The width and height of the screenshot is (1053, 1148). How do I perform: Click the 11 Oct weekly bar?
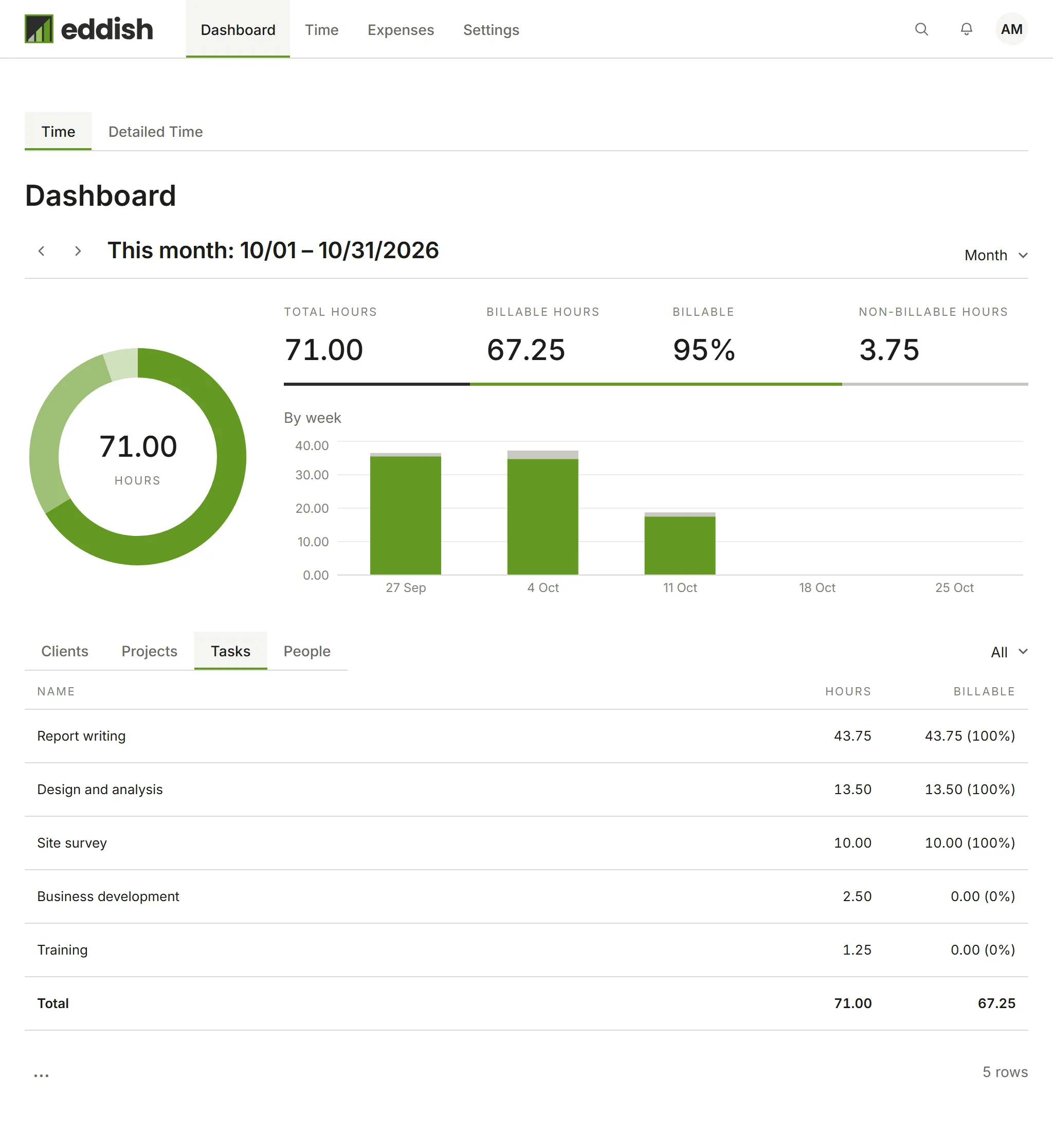pyautogui.click(x=680, y=543)
